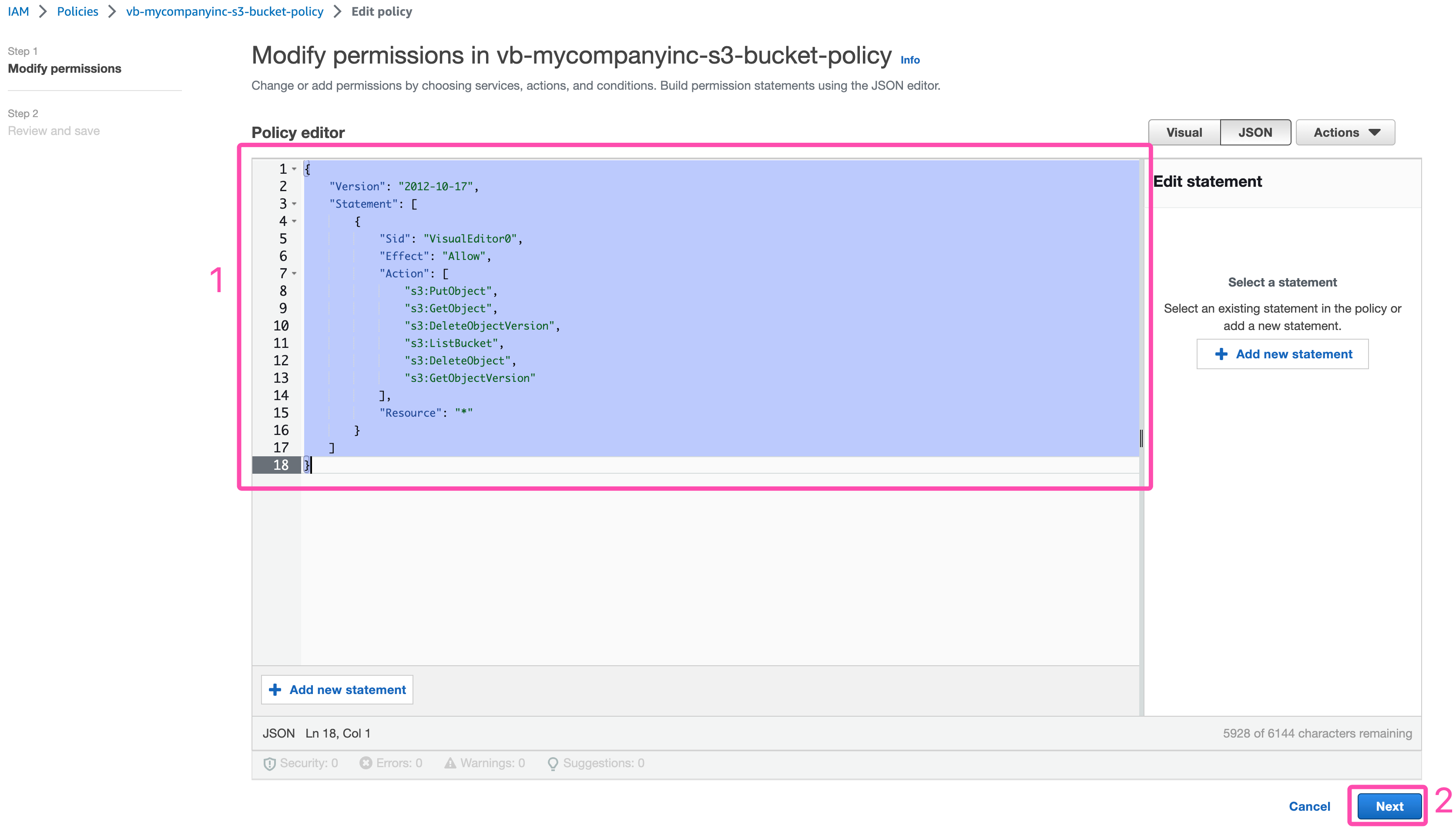Image resolution: width=1456 pixels, height=829 pixels.
Task: Click the "s3:GetObjectVersion" line
Action: (x=470, y=378)
